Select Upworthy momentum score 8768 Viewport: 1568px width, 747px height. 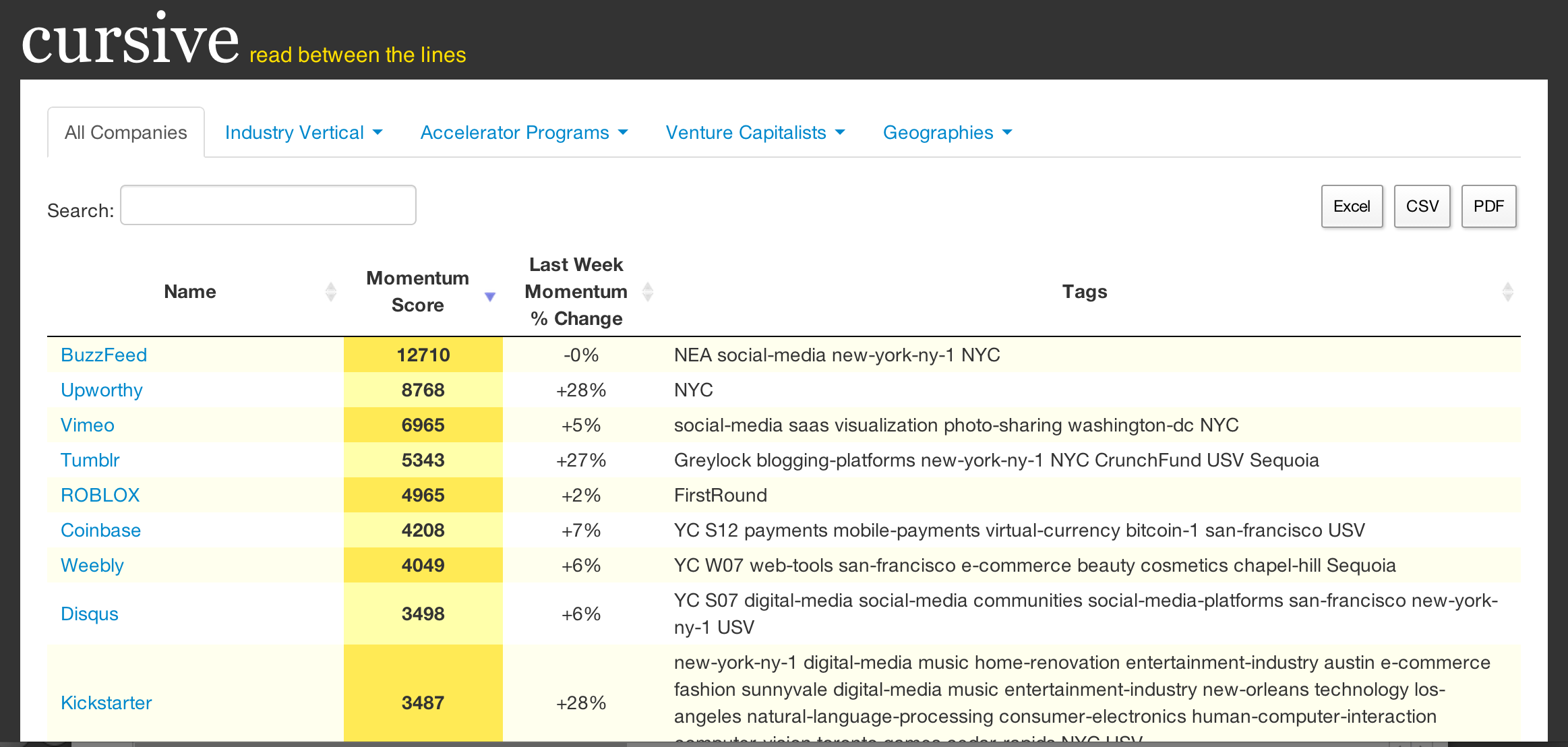(x=423, y=390)
